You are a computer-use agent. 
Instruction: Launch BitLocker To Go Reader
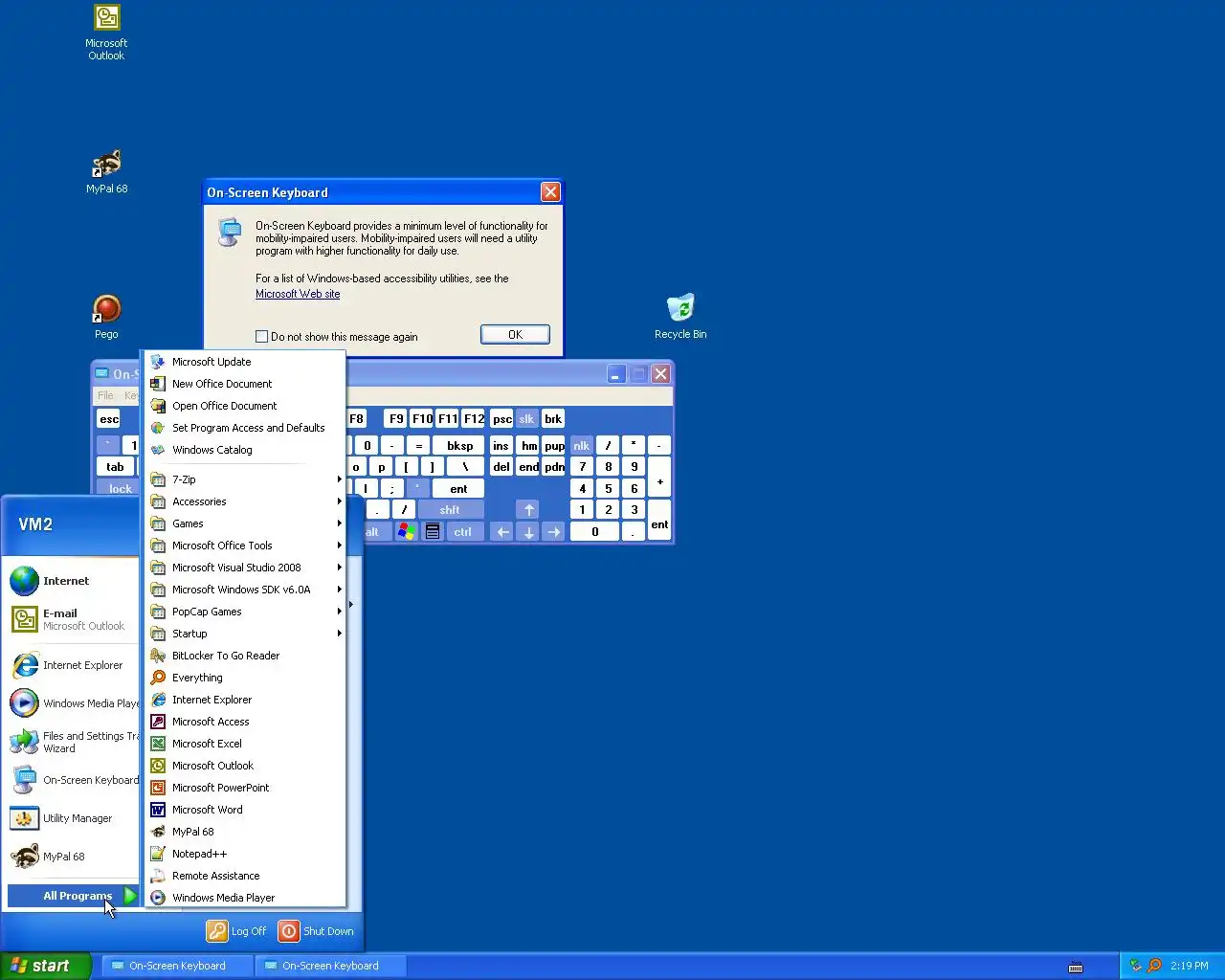(x=245, y=656)
